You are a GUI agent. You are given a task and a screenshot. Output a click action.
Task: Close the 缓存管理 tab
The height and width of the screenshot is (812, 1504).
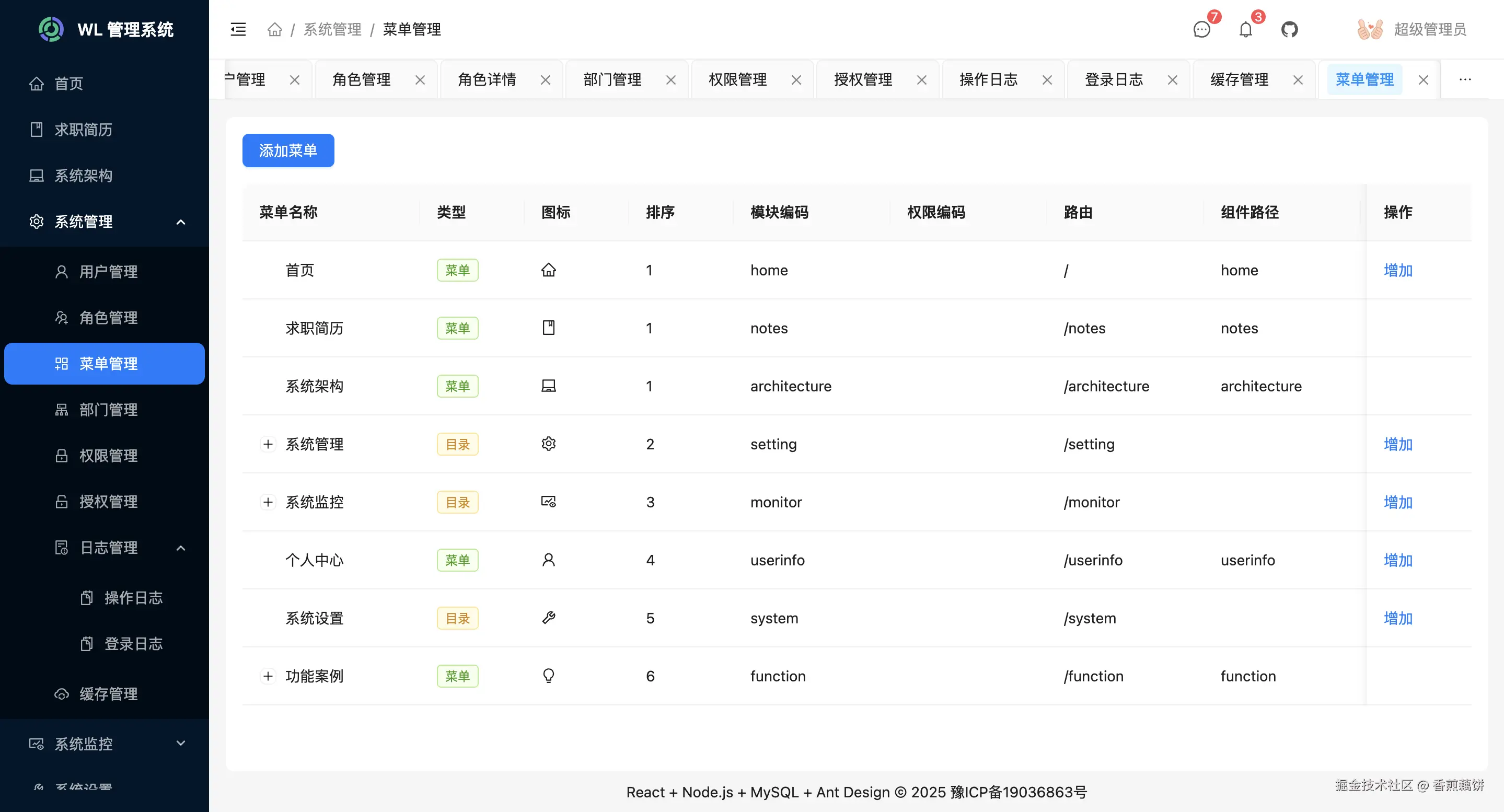coord(1298,80)
